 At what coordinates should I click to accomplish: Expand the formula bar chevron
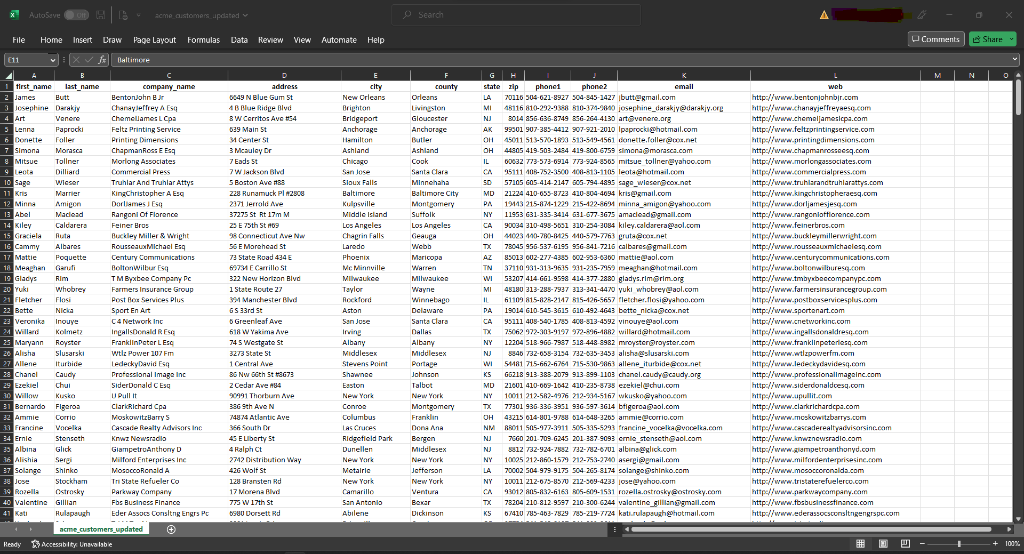click(x=1014, y=60)
